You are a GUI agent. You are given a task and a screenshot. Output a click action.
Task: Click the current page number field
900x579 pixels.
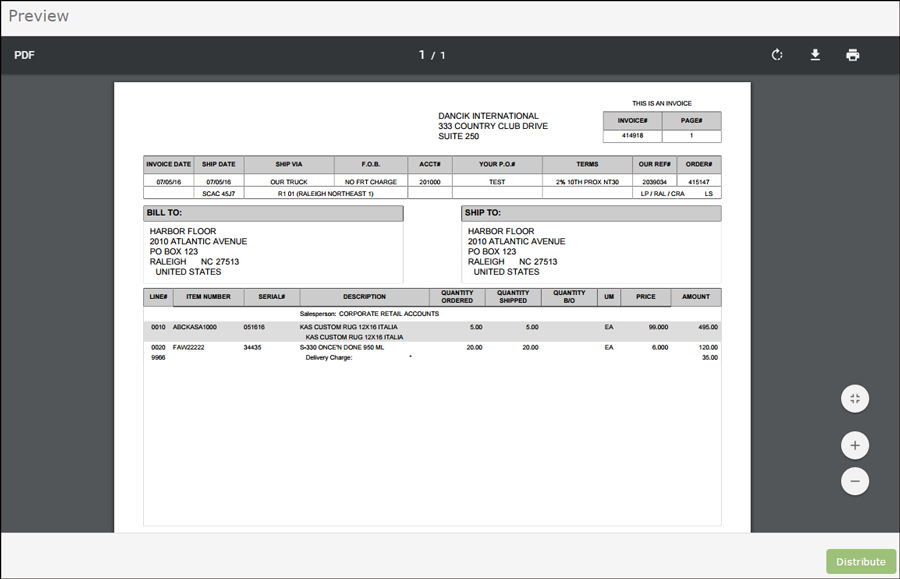click(x=422, y=55)
